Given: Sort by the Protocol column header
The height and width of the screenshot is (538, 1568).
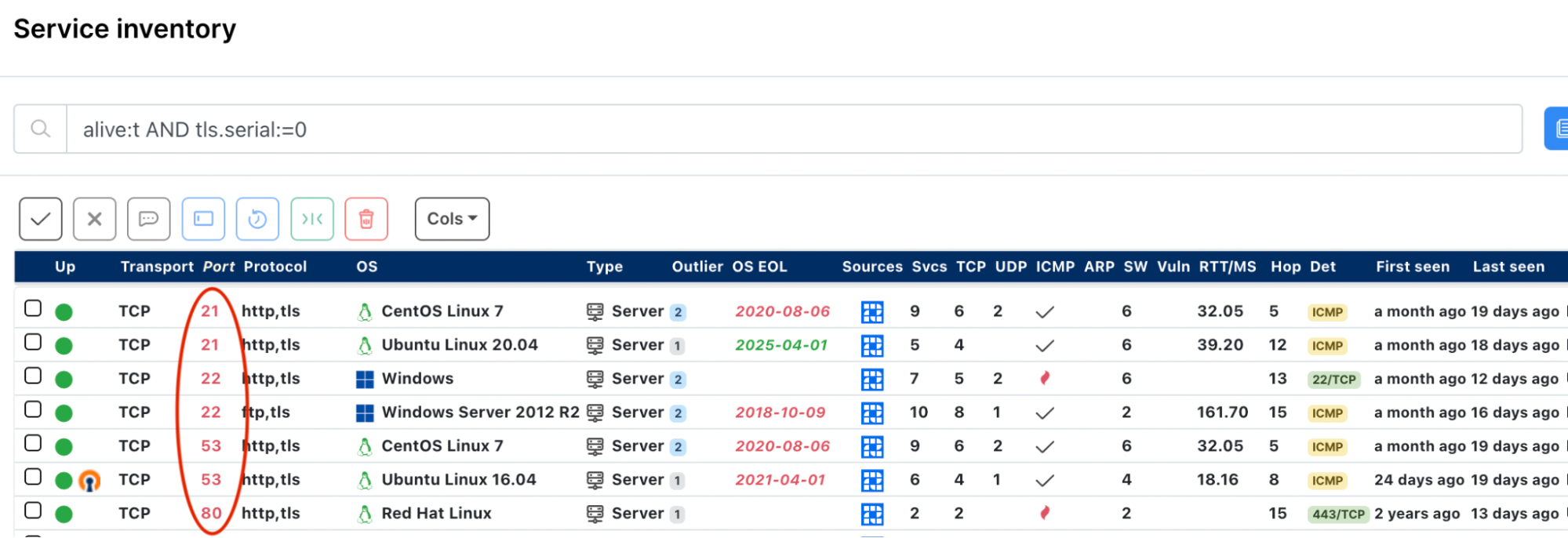Looking at the screenshot, I should [275, 267].
